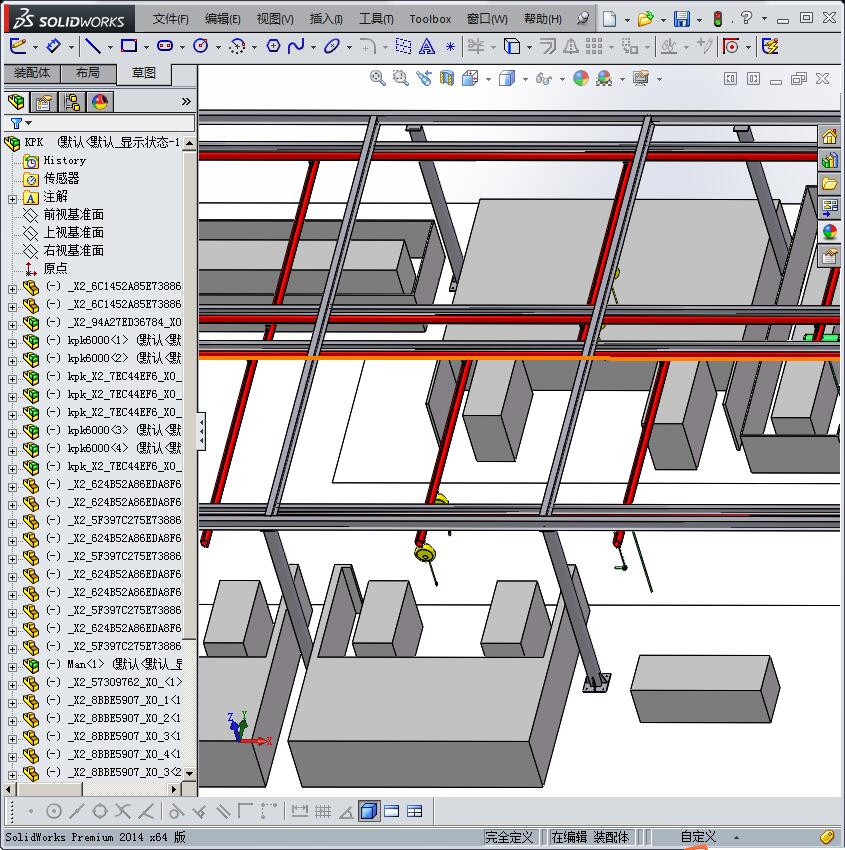
Task: Toggle the Tangent snap icon
Action: tap(176, 811)
